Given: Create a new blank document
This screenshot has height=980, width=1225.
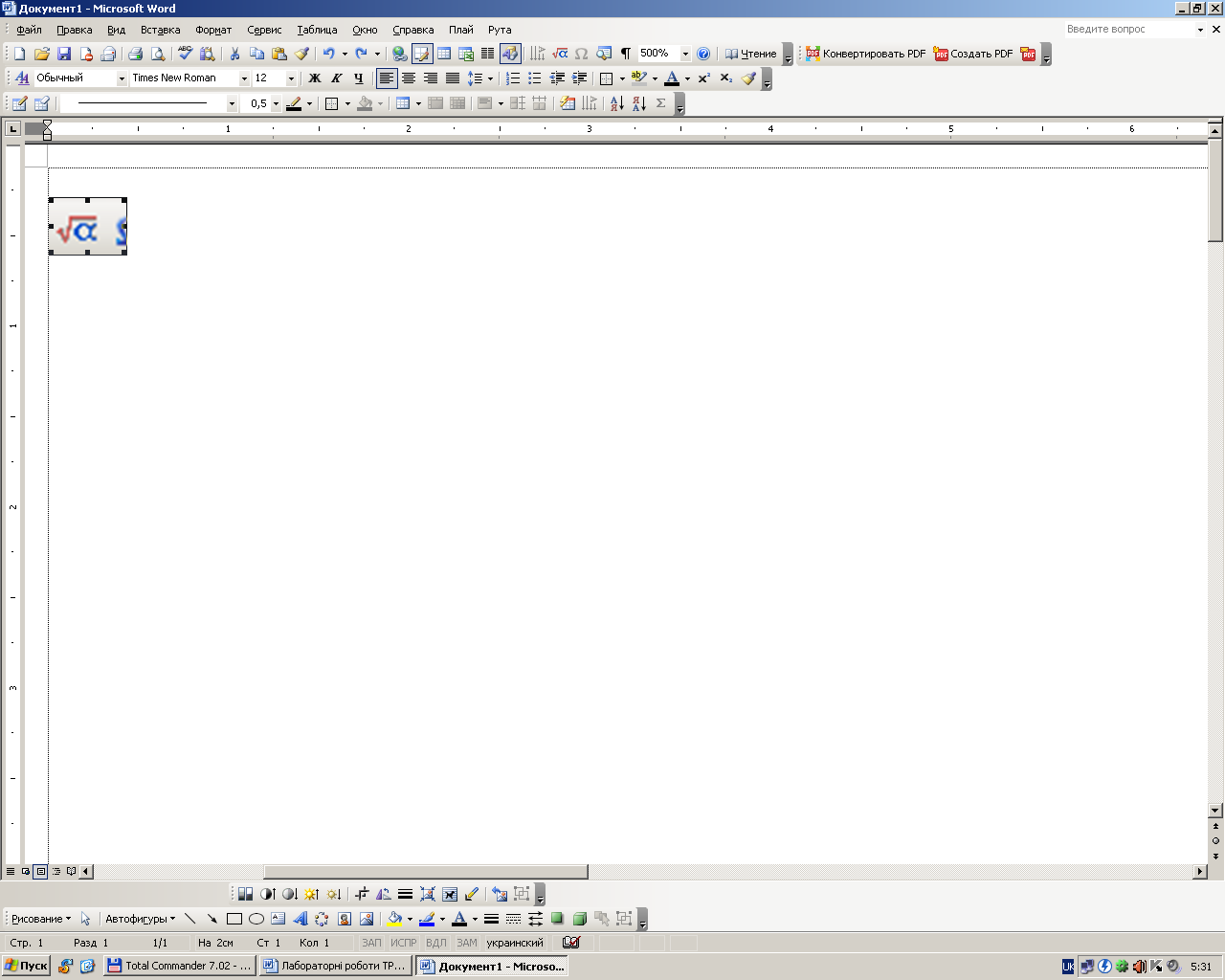Looking at the screenshot, I should pos(19,54).
